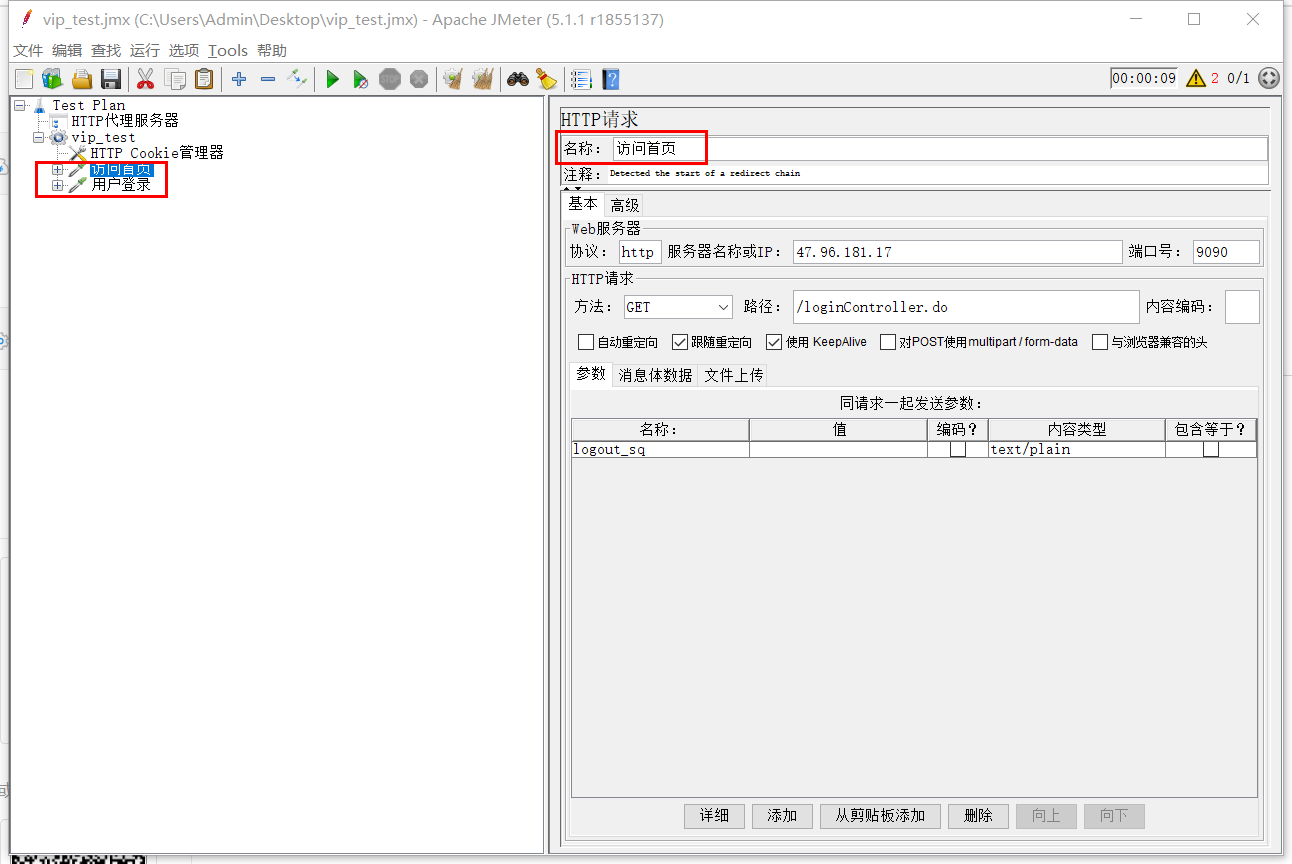
Task: Tick the 包含等于 checkbox for logout_sq
Action: click(1211, 450)
